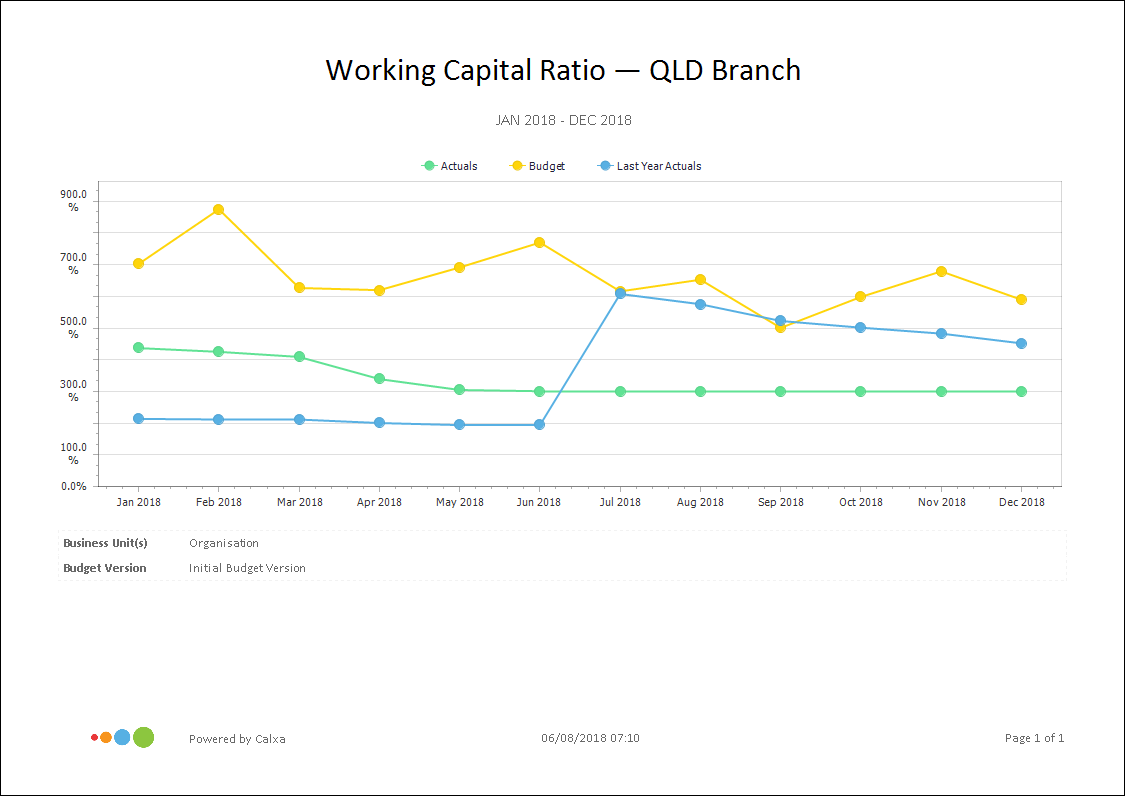Click the Actuals legend marker
The width and height of the screenshot is (1125, 796).
coord(429,166)
